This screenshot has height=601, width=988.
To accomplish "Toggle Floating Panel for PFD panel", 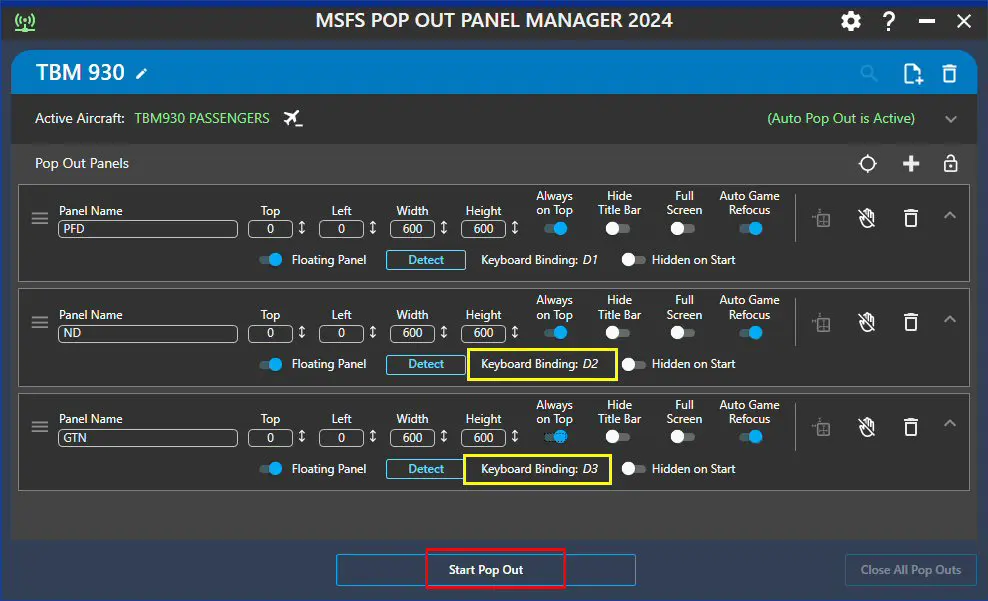I will coord(271,260).
